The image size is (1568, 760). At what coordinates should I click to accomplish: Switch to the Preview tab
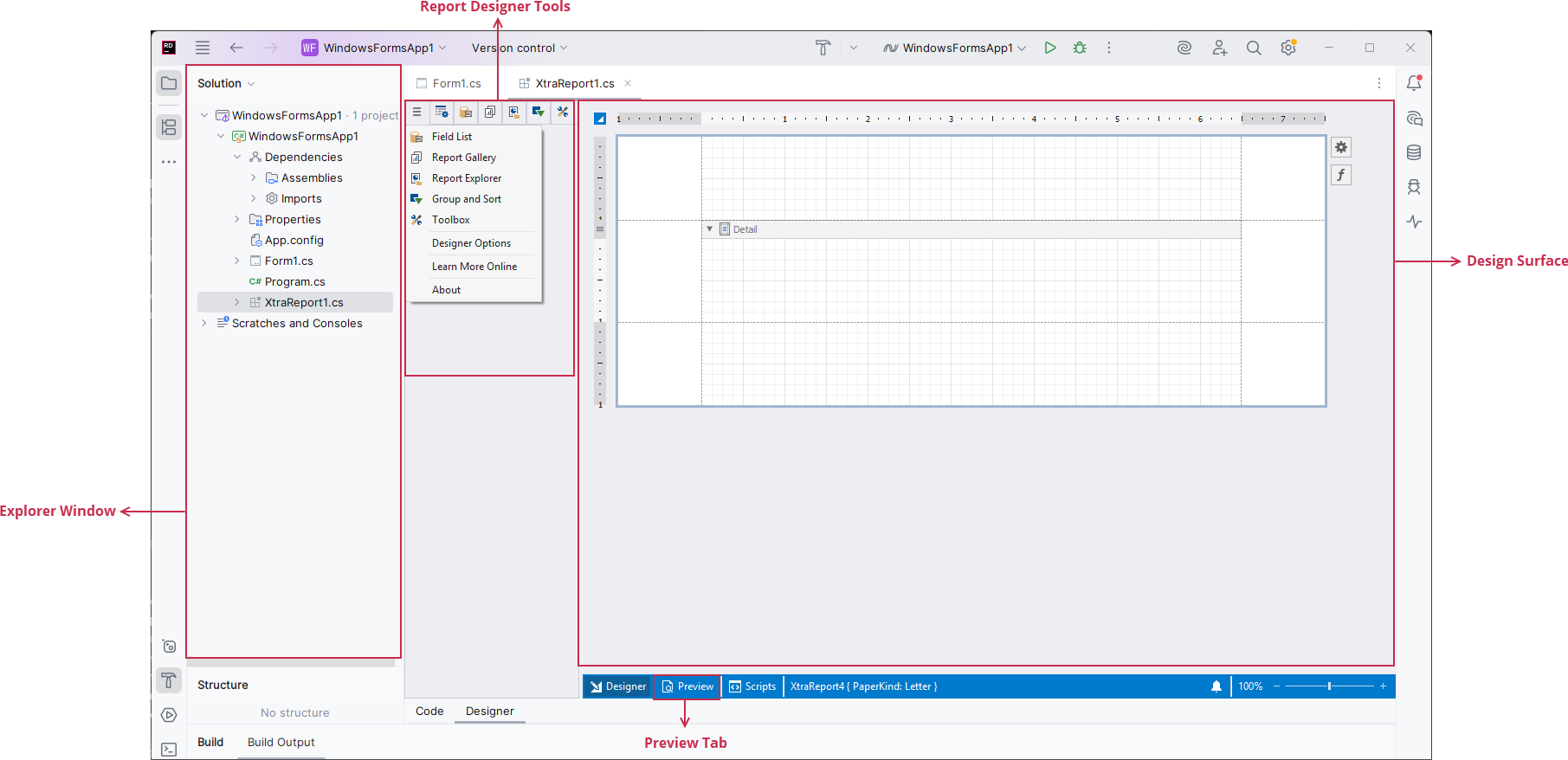[x=687, y=686]
